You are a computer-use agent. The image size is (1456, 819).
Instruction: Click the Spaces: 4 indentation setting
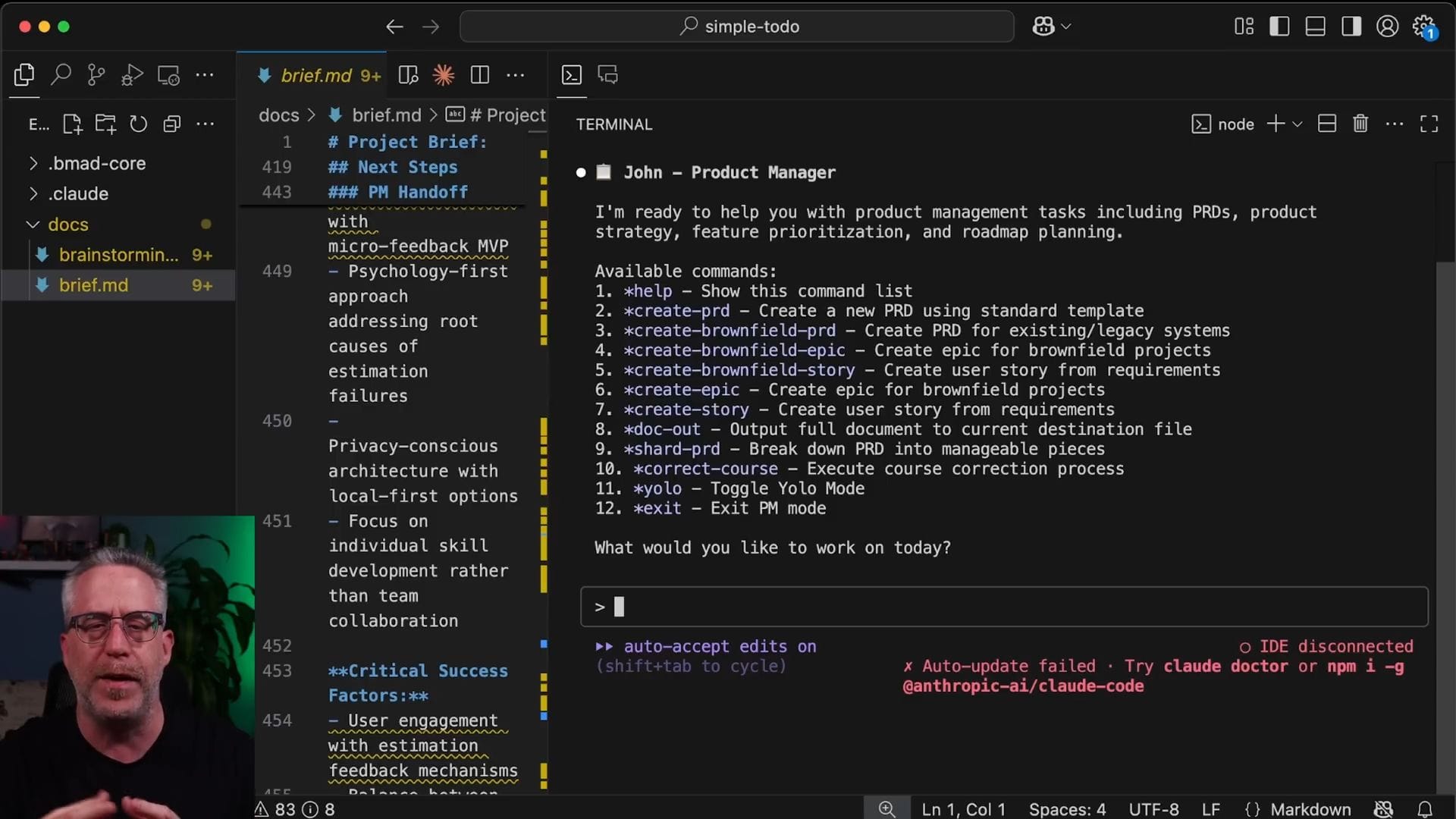click(1067, 809)
